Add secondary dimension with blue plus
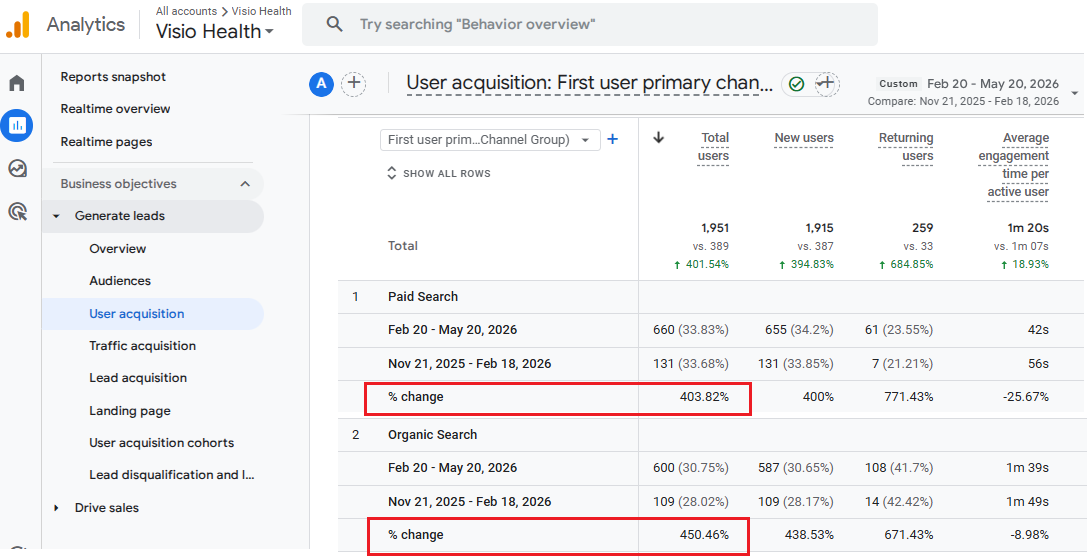 pyautogui.click(x=613, y=139)
